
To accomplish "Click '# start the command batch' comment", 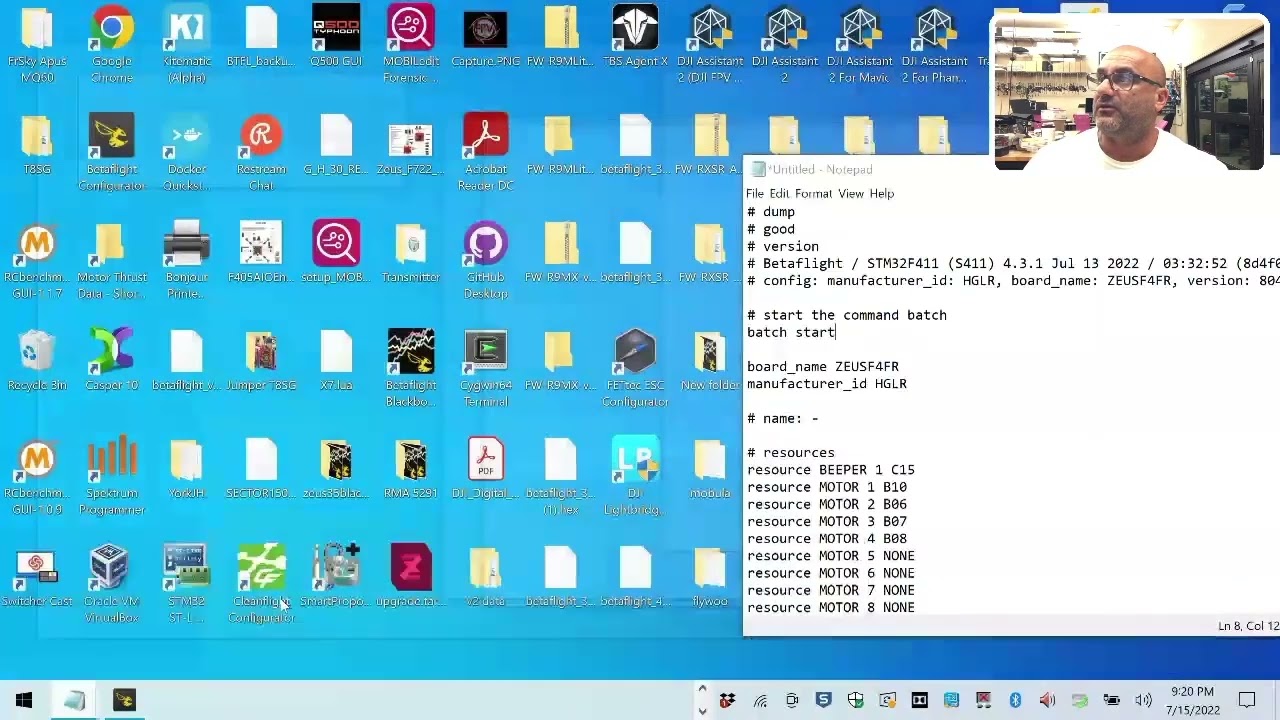I will [x=847, y=315].
